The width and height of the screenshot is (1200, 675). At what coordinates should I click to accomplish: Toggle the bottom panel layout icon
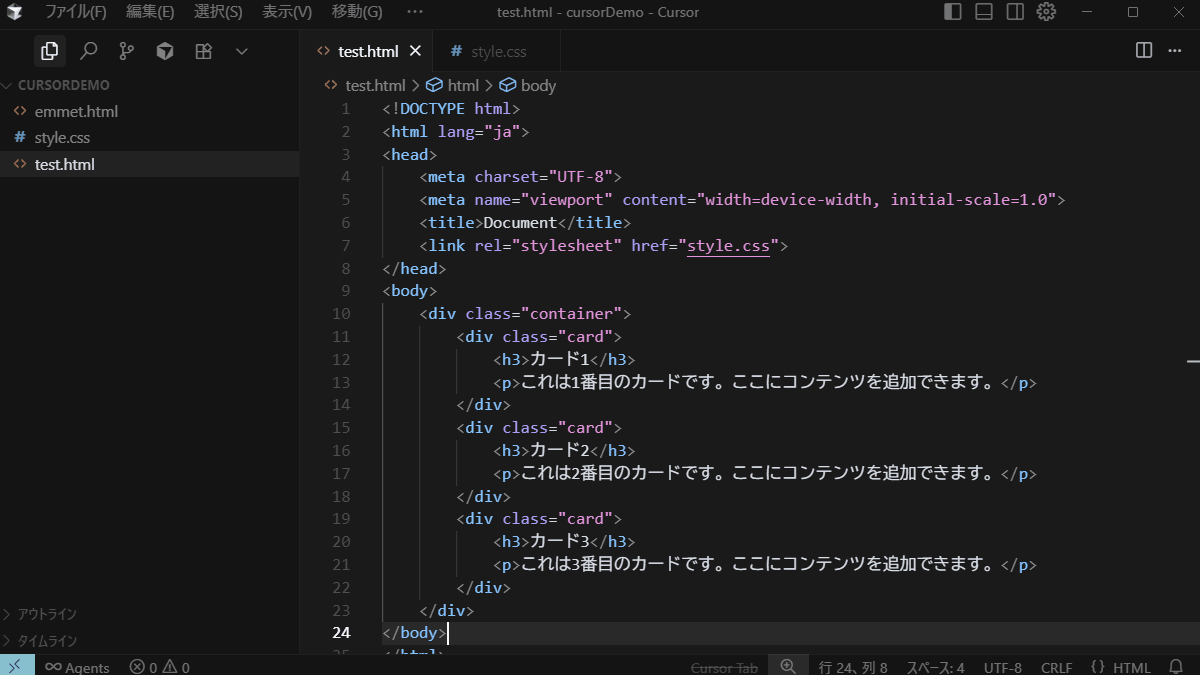click(x=984, y=12)
